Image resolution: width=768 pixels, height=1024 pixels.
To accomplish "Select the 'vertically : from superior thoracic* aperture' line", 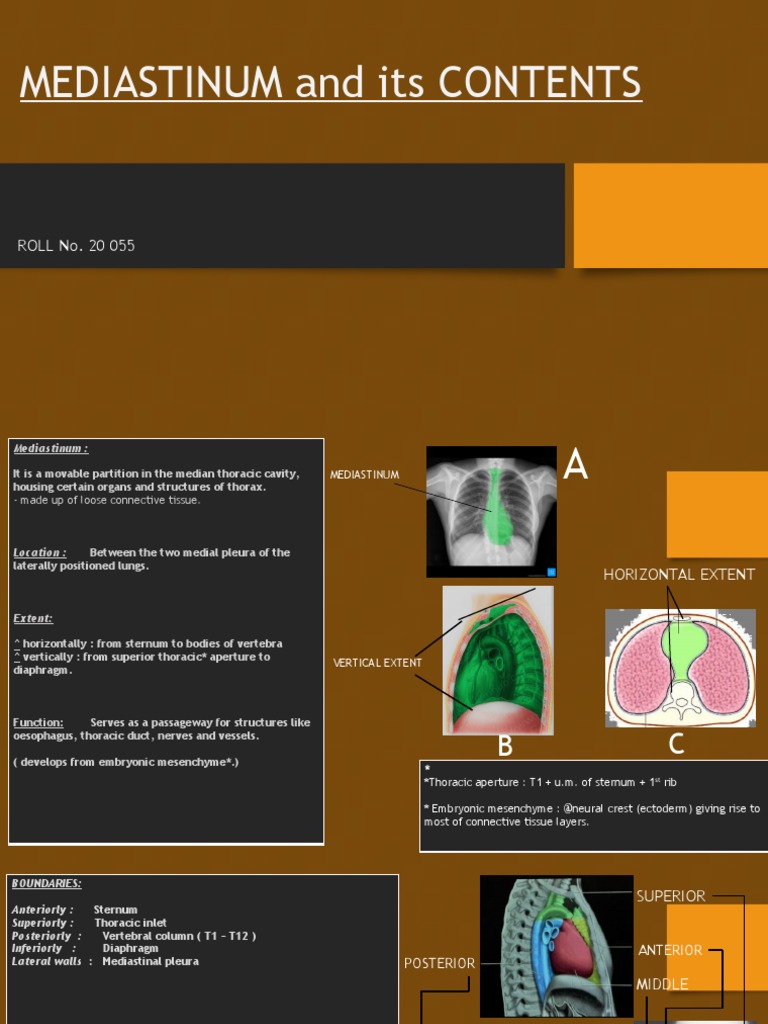I will coord(142,663).
